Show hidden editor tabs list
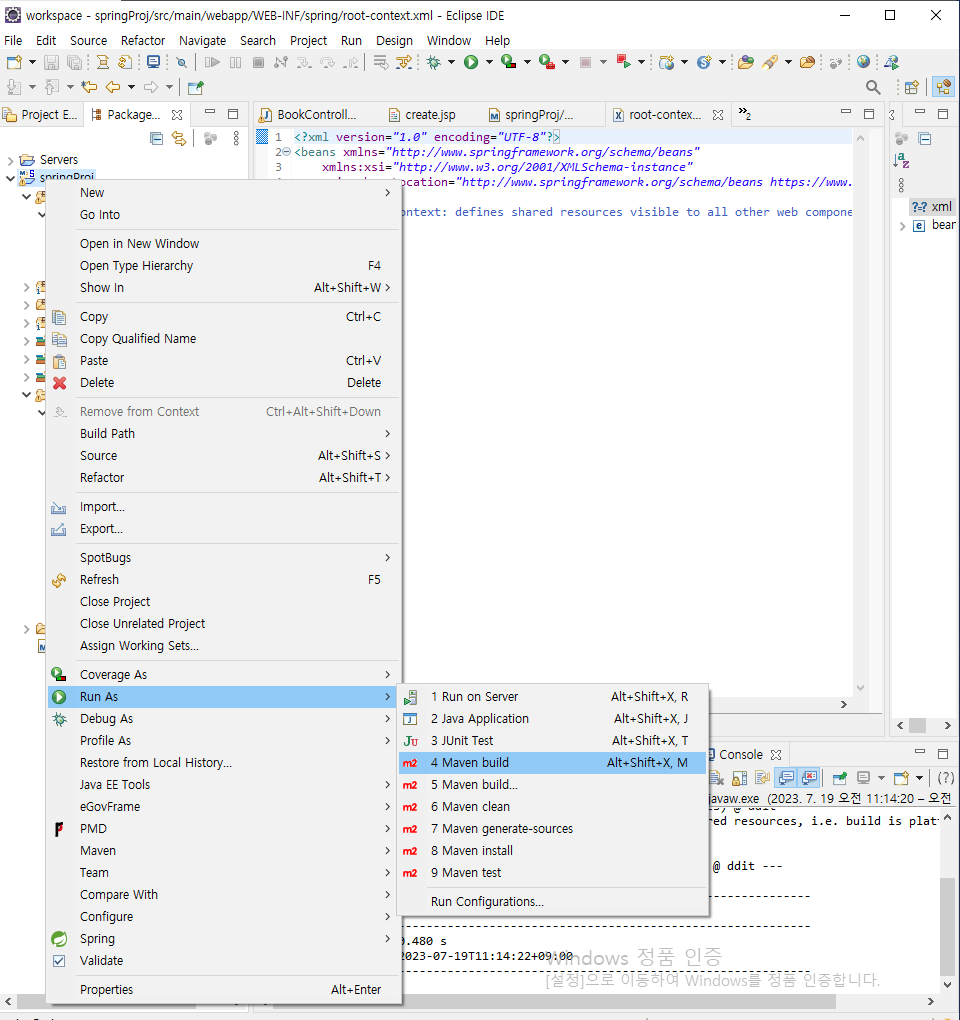The height and width of the screenshot is (1020, 960). pyautogui.click(x=745, y=114)
